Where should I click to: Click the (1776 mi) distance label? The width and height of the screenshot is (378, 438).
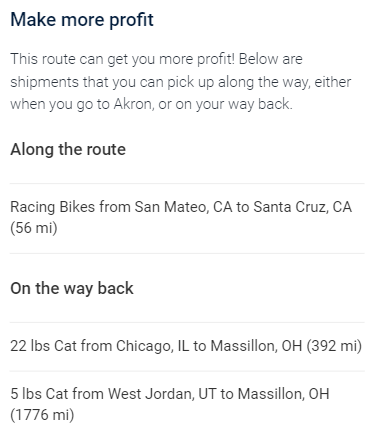tap(42, 415)
